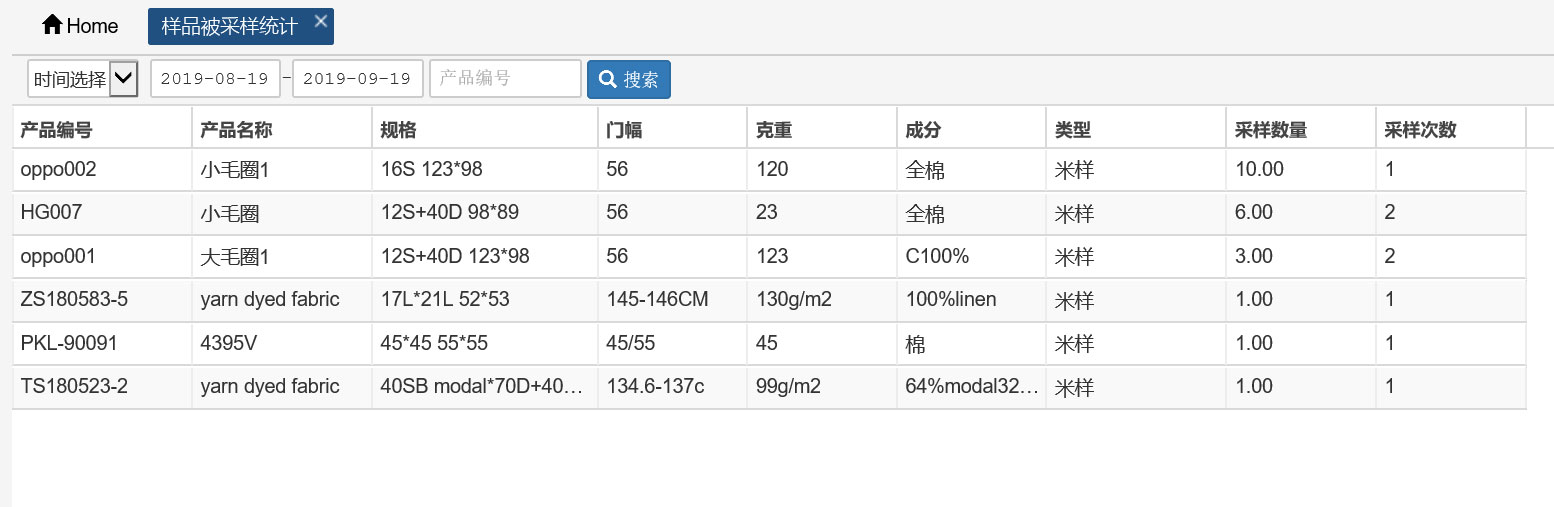The image size is (1554, 507).
Task: Close the 样品被采样统计 tab
Action: point(320,21)
